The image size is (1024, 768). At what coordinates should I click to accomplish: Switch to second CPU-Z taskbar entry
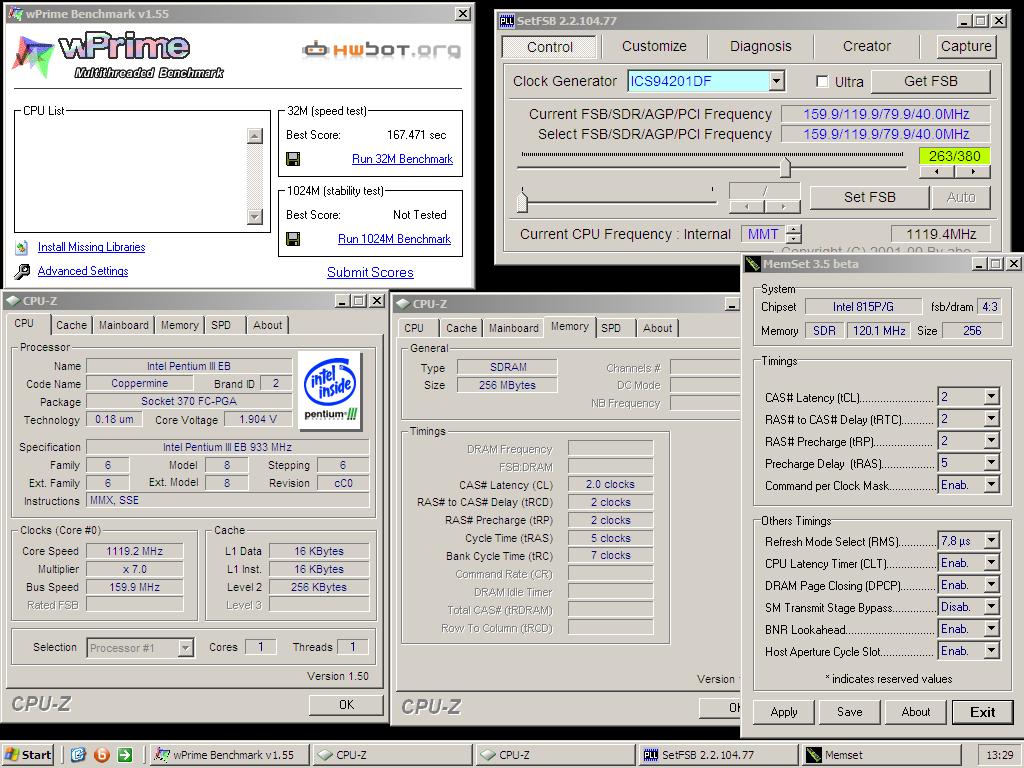[554, 755]
